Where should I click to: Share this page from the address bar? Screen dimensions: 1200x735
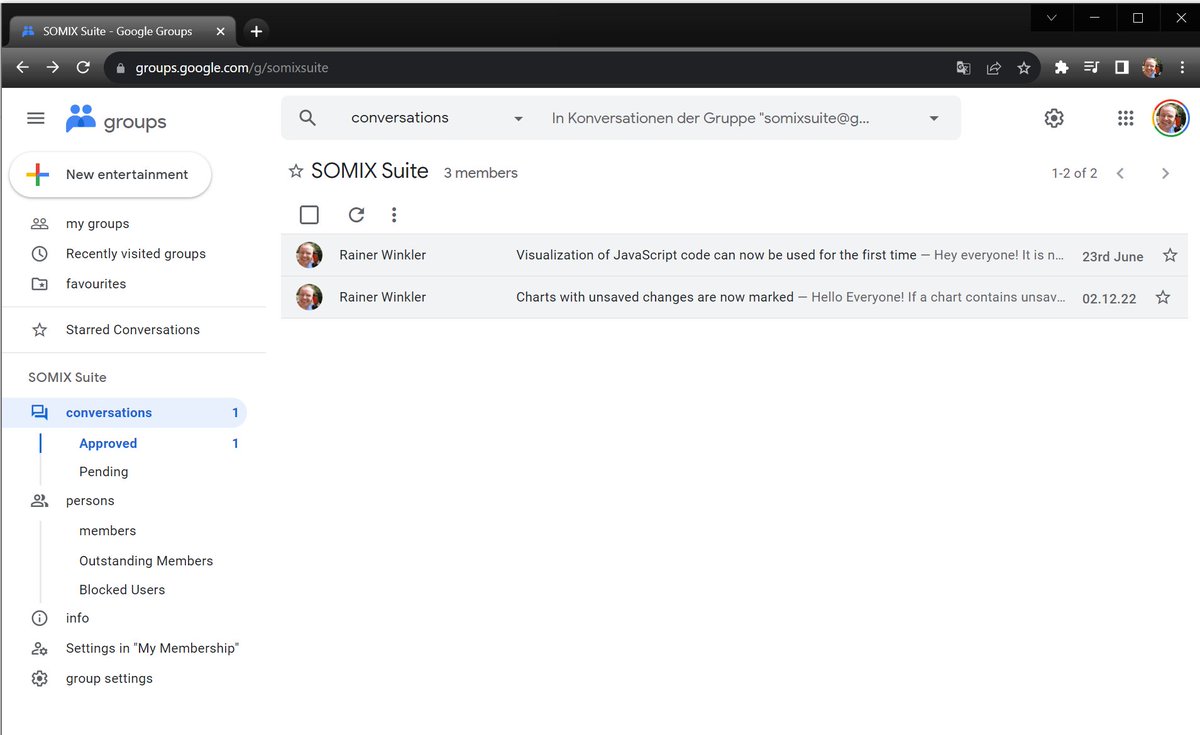(x=994, y=68)
